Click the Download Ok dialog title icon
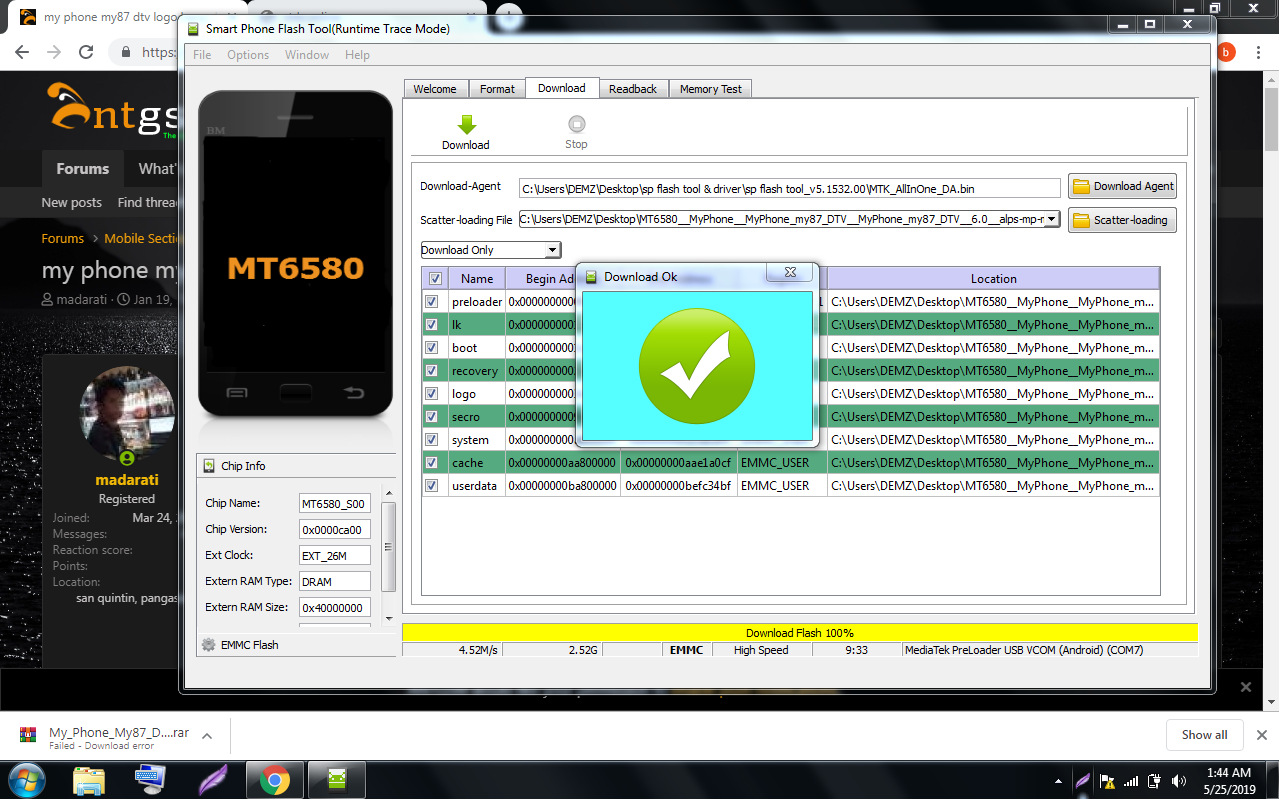This screenshot has height=799, width=1279. 591,277
